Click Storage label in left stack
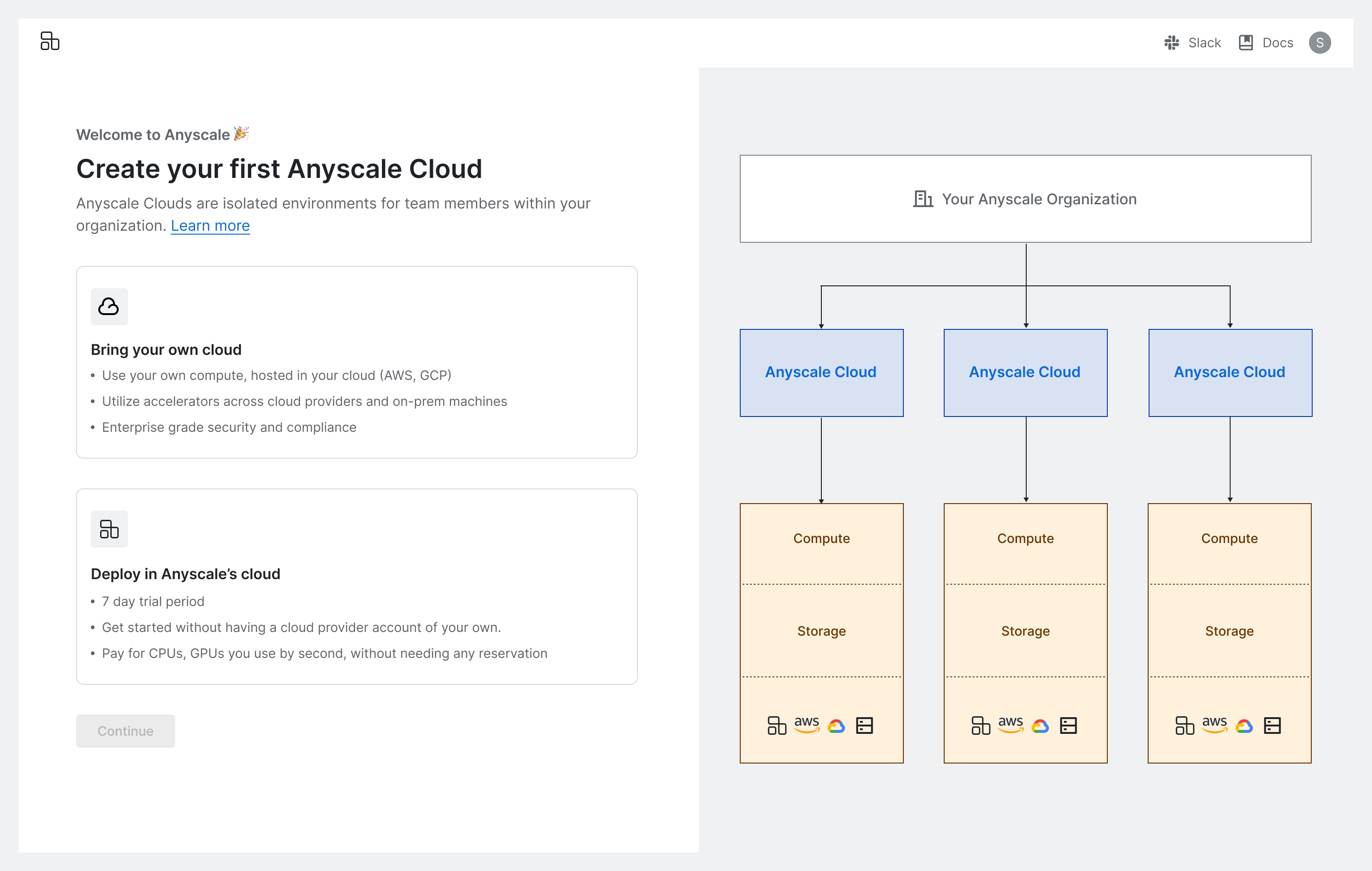 pyautogui.click(x=821, y=631)
